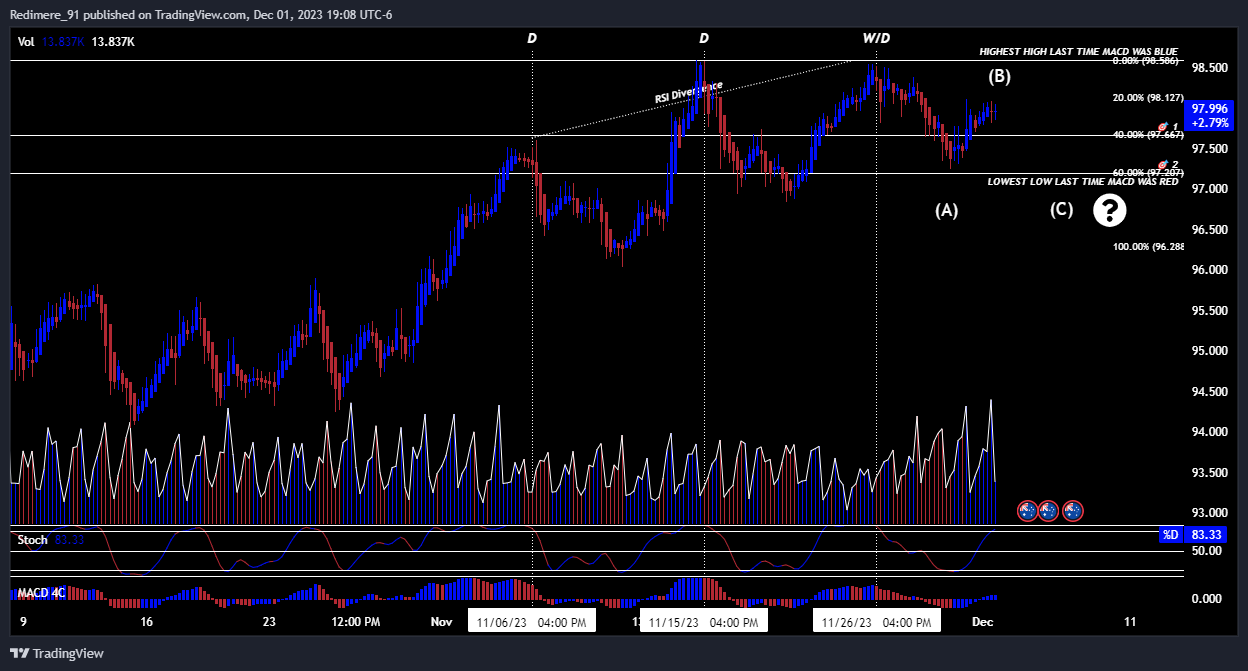Click the 23 date on time axis

(x=269, y=622)
